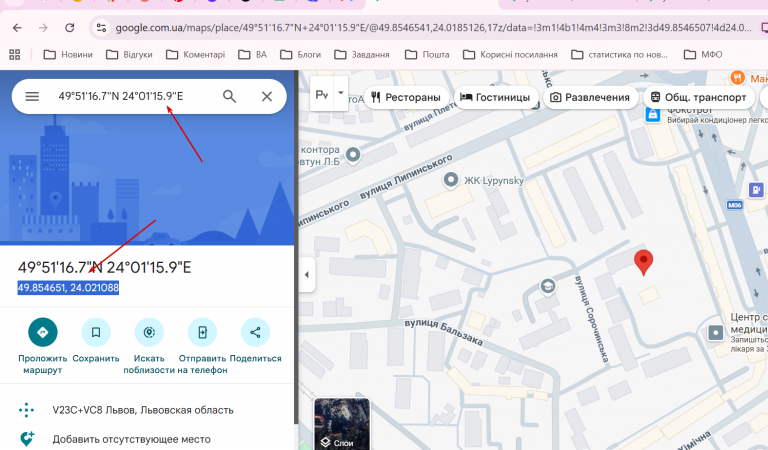Screen dimensions: 768x450
Task: Click the Maps search box with coordinates
Action: (121, 96)
